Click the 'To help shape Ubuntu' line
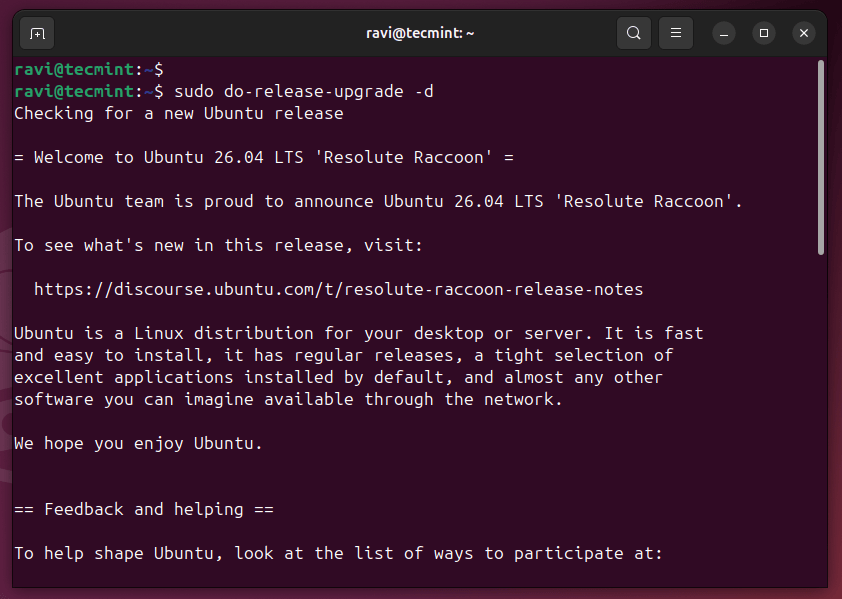842x599 pixels. 338,553
